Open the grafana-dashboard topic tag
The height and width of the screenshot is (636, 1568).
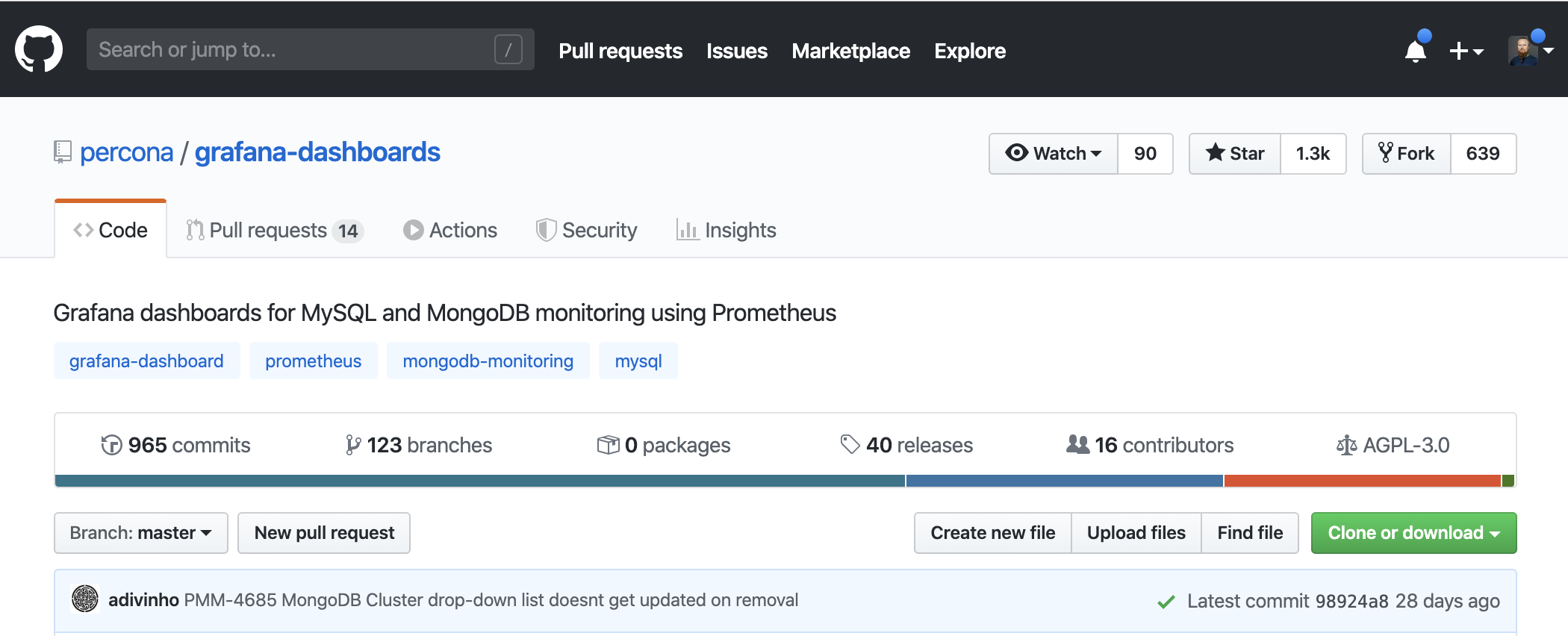click(146, 361)
